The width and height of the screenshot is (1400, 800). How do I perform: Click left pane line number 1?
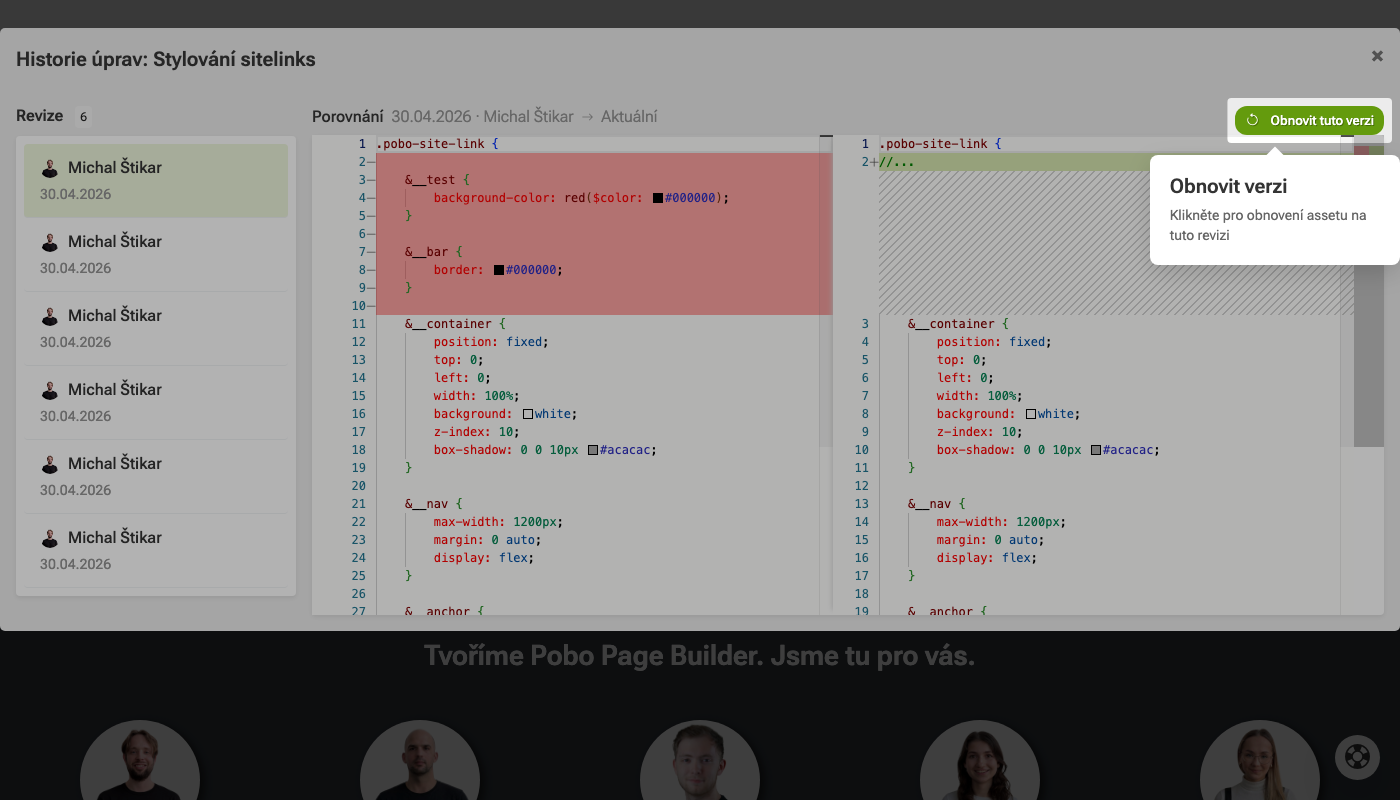(361, 144)
